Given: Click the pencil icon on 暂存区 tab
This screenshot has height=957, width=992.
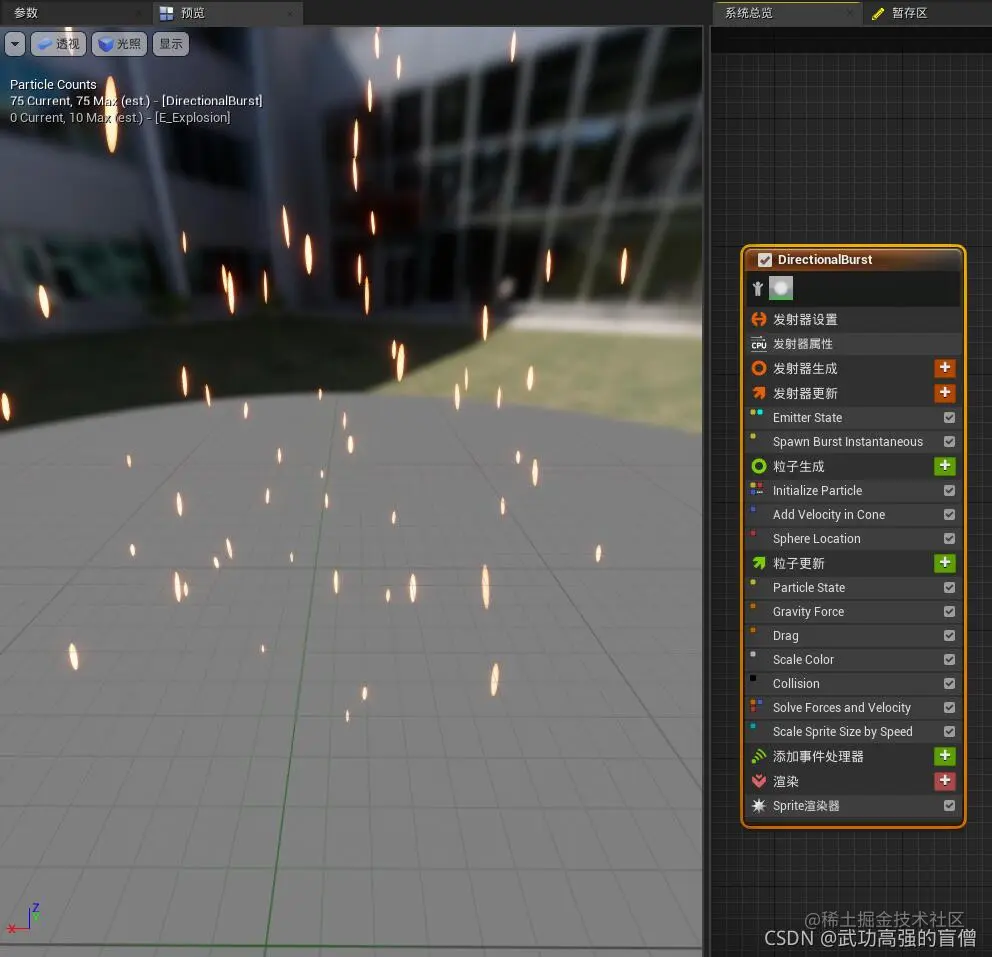Looking at the screenshot, I should (x=878, y=13).
